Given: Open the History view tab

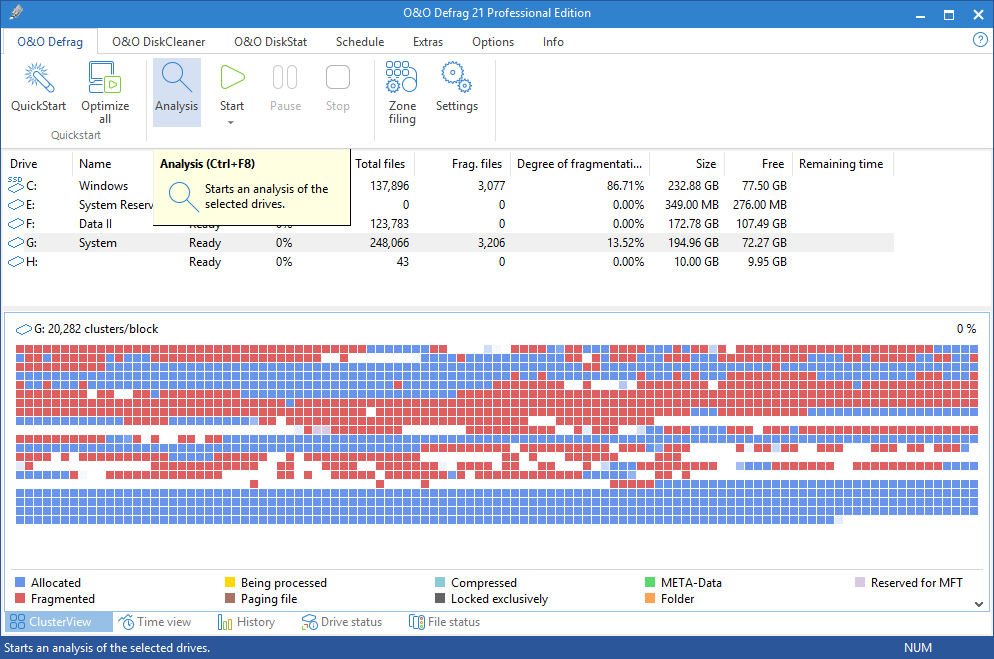Looking at the screenshot, I should coord(246,622).
